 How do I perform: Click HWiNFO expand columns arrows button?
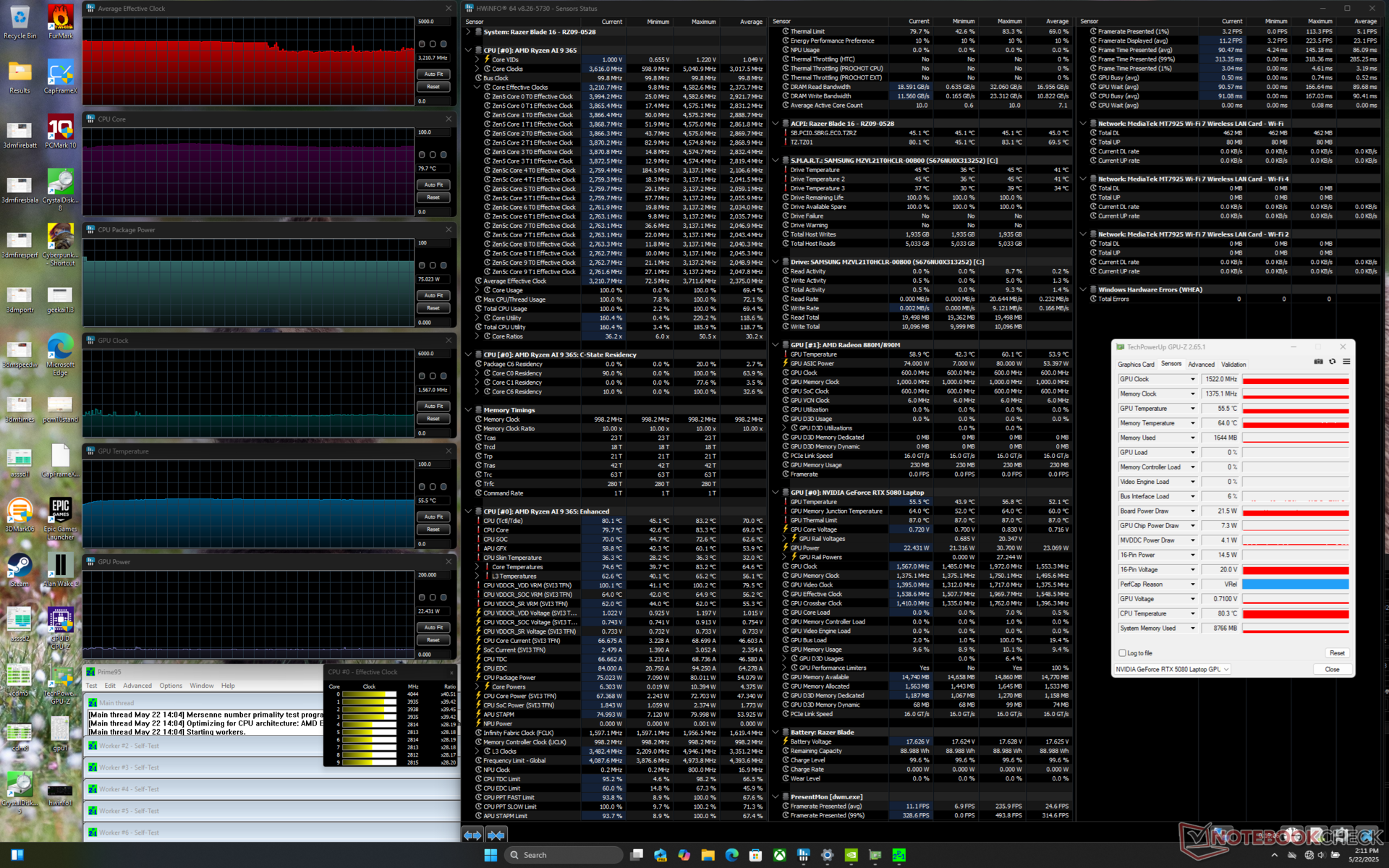click(472, 835)
